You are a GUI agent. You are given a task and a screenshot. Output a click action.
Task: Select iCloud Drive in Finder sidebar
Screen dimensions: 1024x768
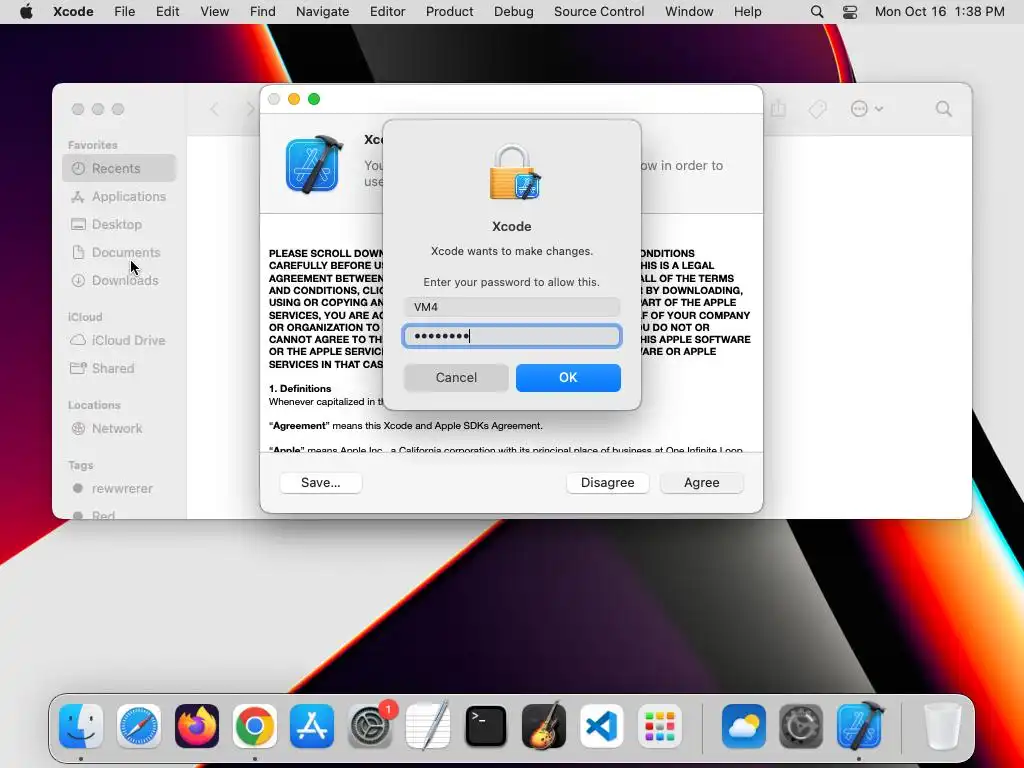coord(119,340)
